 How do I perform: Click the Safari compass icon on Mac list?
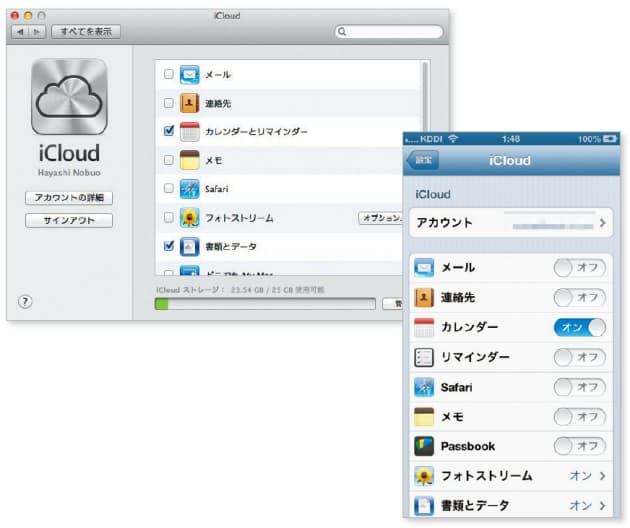pyautogui.click(x=190, y=188)
